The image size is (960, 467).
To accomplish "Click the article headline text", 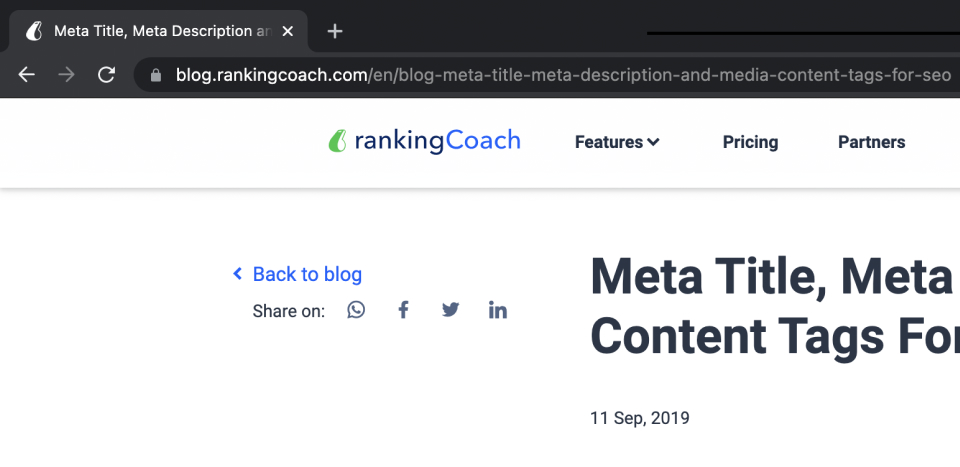I will coord(774,307).
